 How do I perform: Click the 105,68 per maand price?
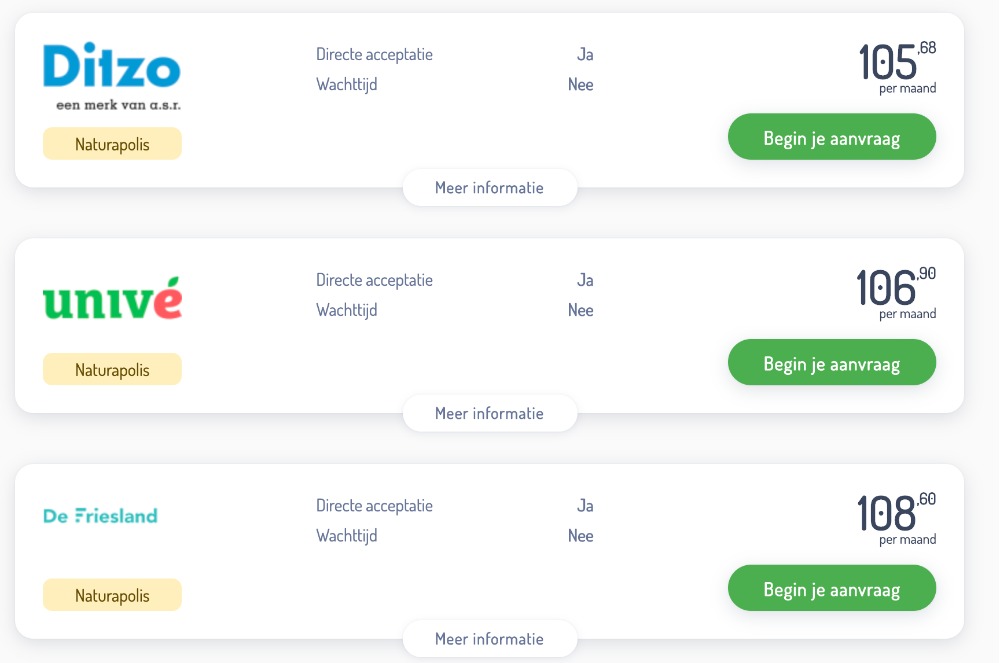[x=897, y=68]
